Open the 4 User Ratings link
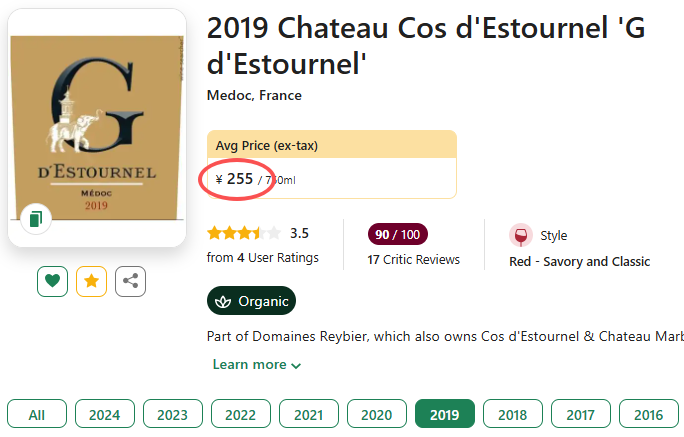The width and height of the screenshot is (684, 437). [262, 258]
